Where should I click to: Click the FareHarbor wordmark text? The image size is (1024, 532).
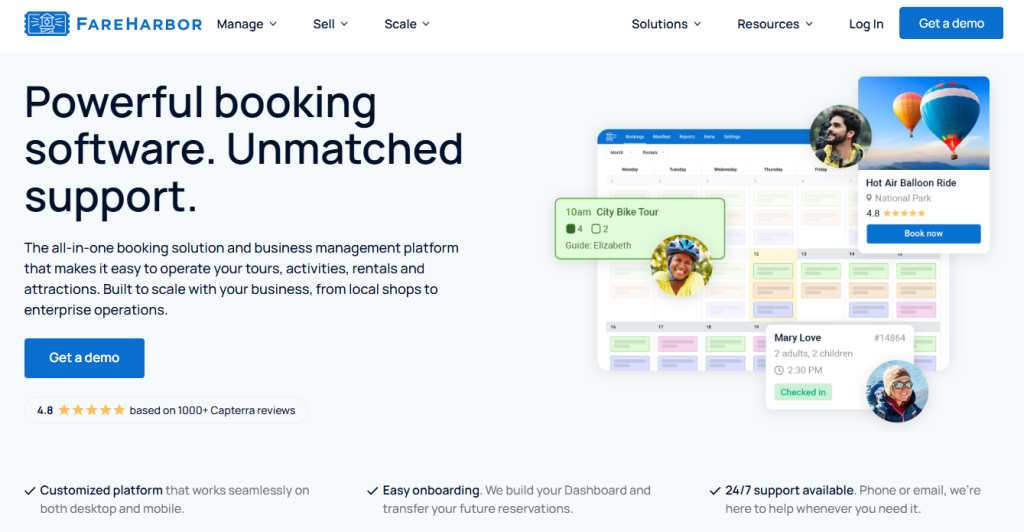pos(139,24)
